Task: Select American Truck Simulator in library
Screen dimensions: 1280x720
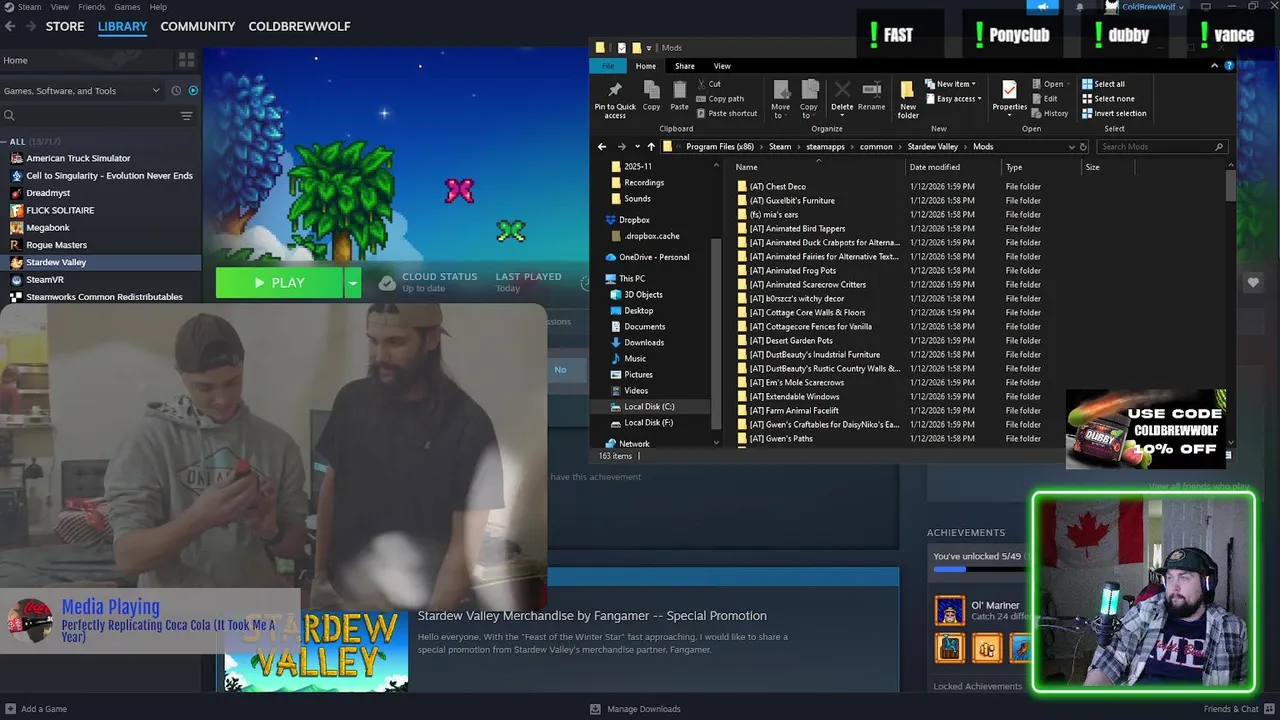Action: tap(78, 158)
